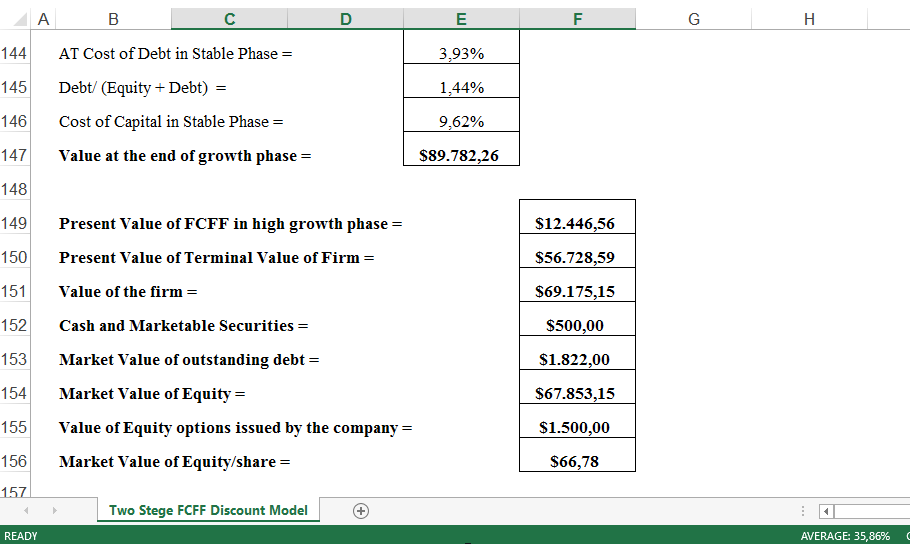Add a new sheet with the plus button
Screen dimensions: 910x544
[x=361, y=510]
